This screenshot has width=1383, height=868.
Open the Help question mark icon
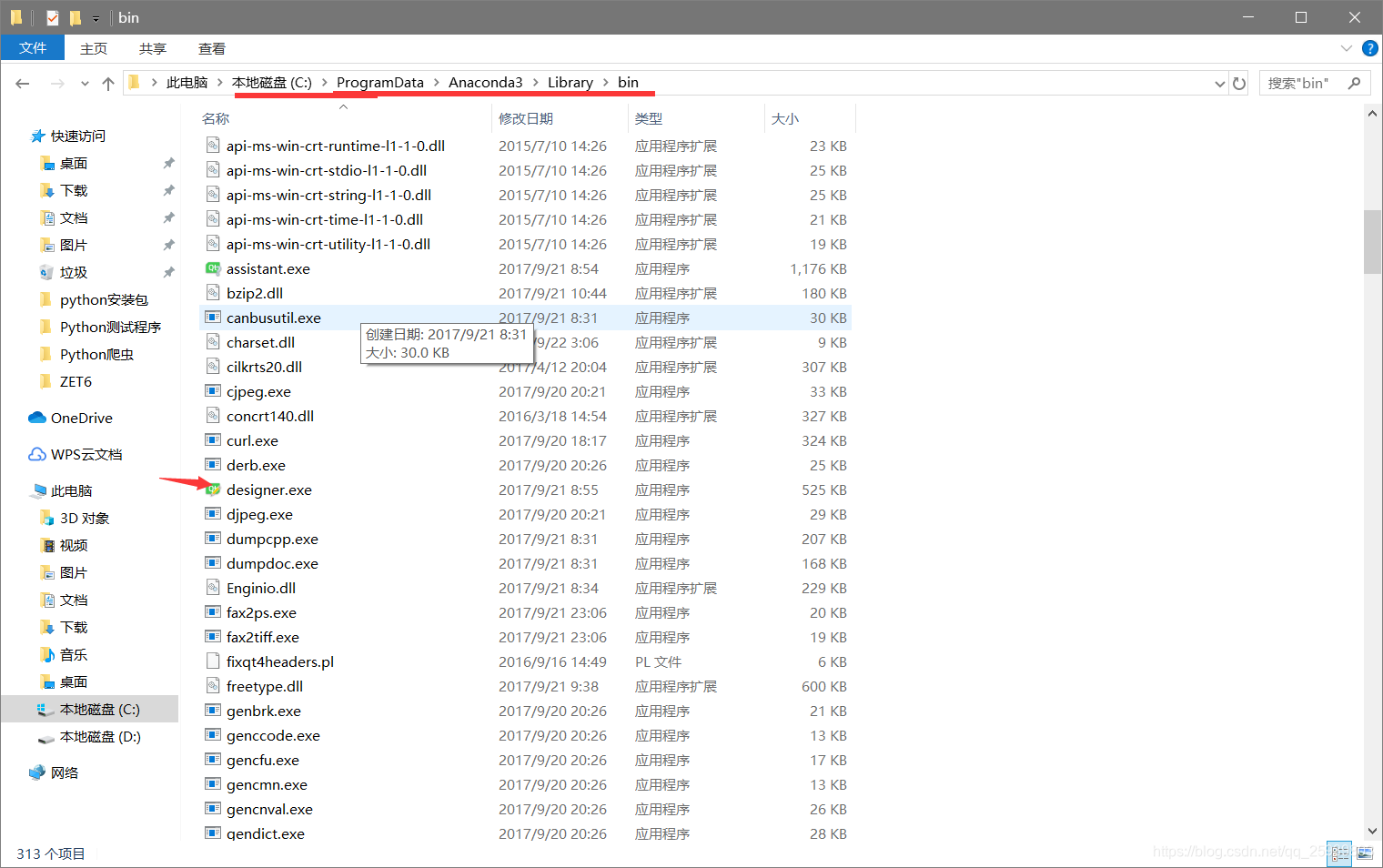click(x=1369, y=48)
